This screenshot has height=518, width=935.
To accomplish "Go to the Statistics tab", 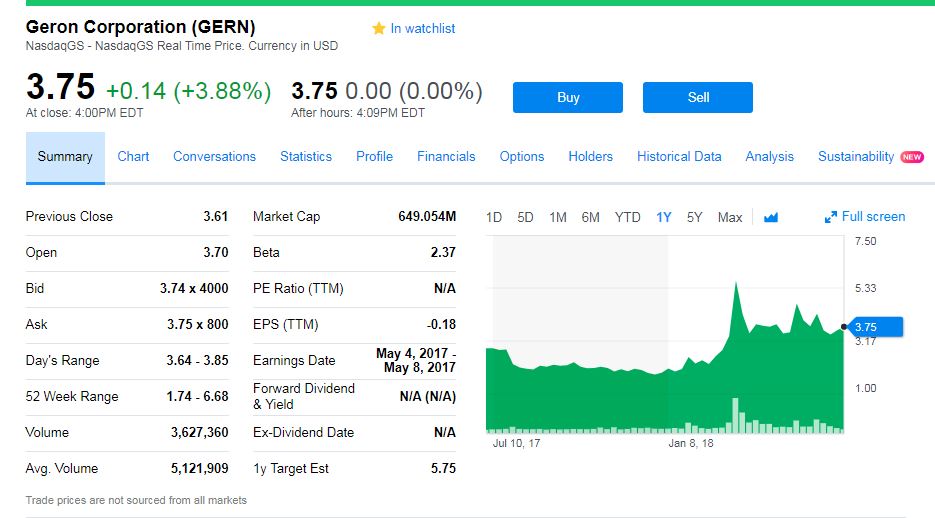I will (x=306, y=156).
